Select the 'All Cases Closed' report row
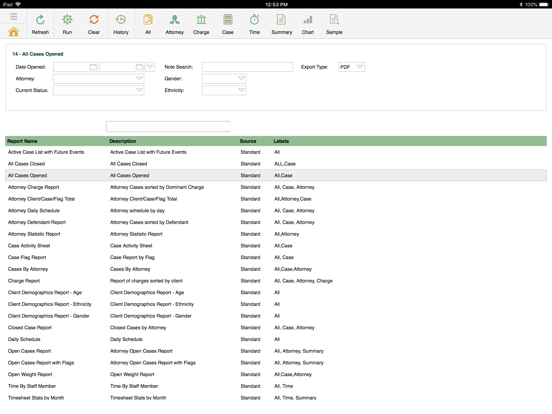This screenshot has height=414, width=552. pyautogui.click(x=276, y=164)
